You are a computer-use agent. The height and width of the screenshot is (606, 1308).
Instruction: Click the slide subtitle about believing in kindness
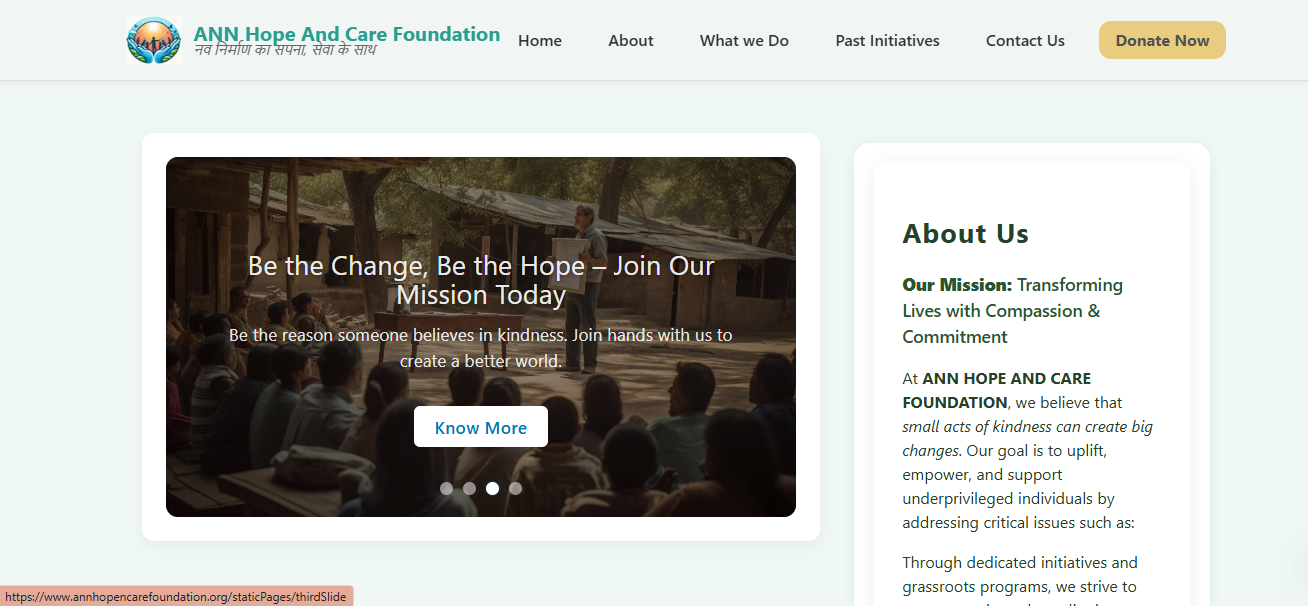pyautogui.click(x=481, y=348)
